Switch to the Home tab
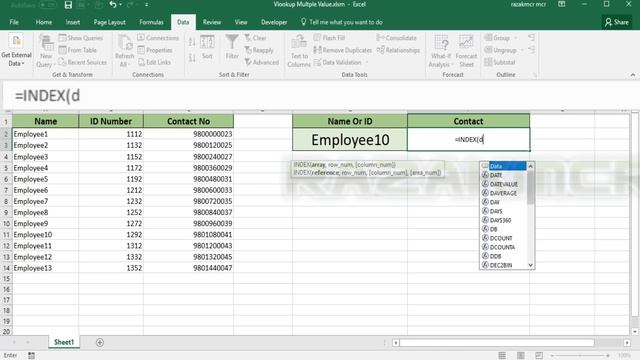 (44, 22)
